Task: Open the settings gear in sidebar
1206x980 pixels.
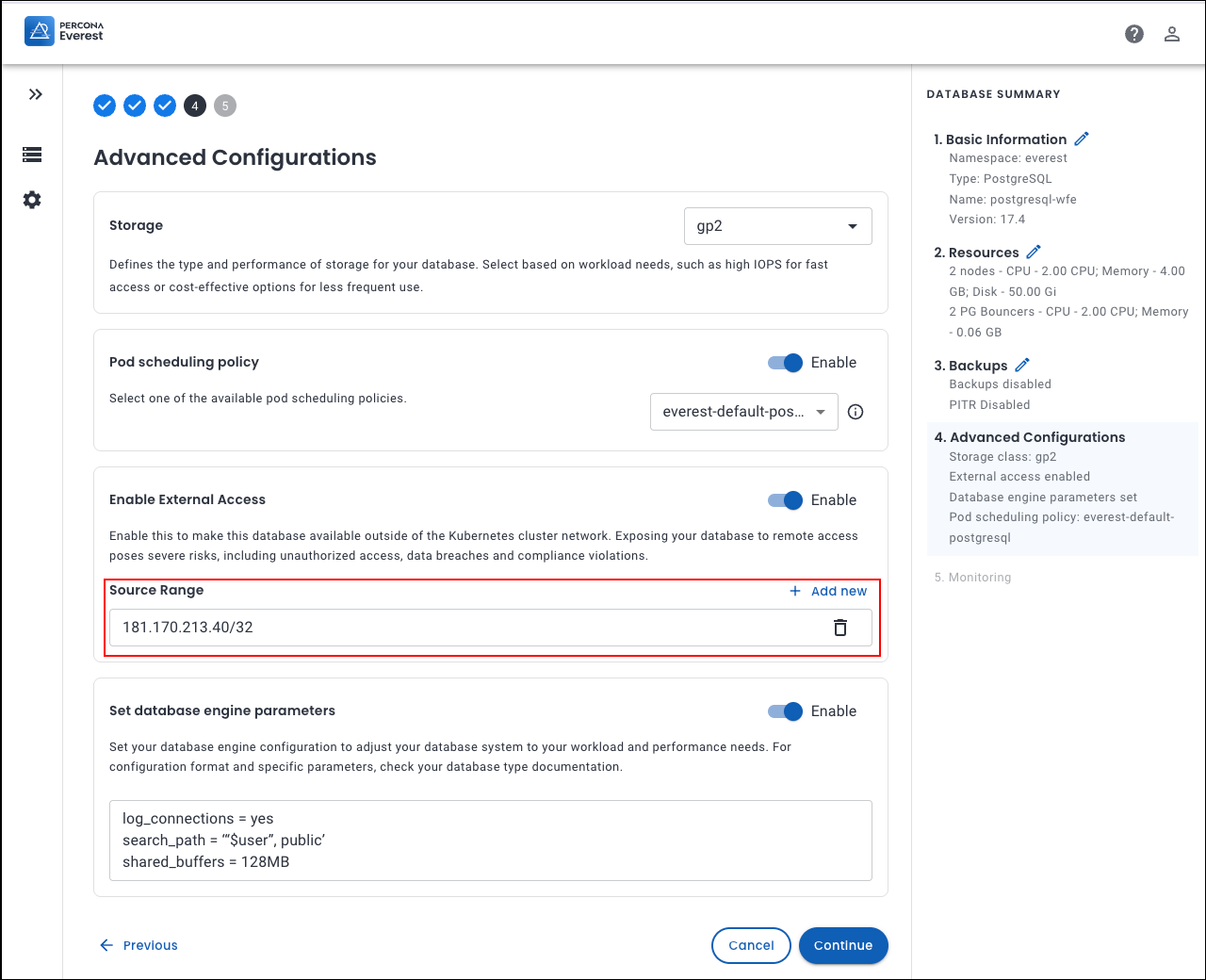Action: [32, 200]
